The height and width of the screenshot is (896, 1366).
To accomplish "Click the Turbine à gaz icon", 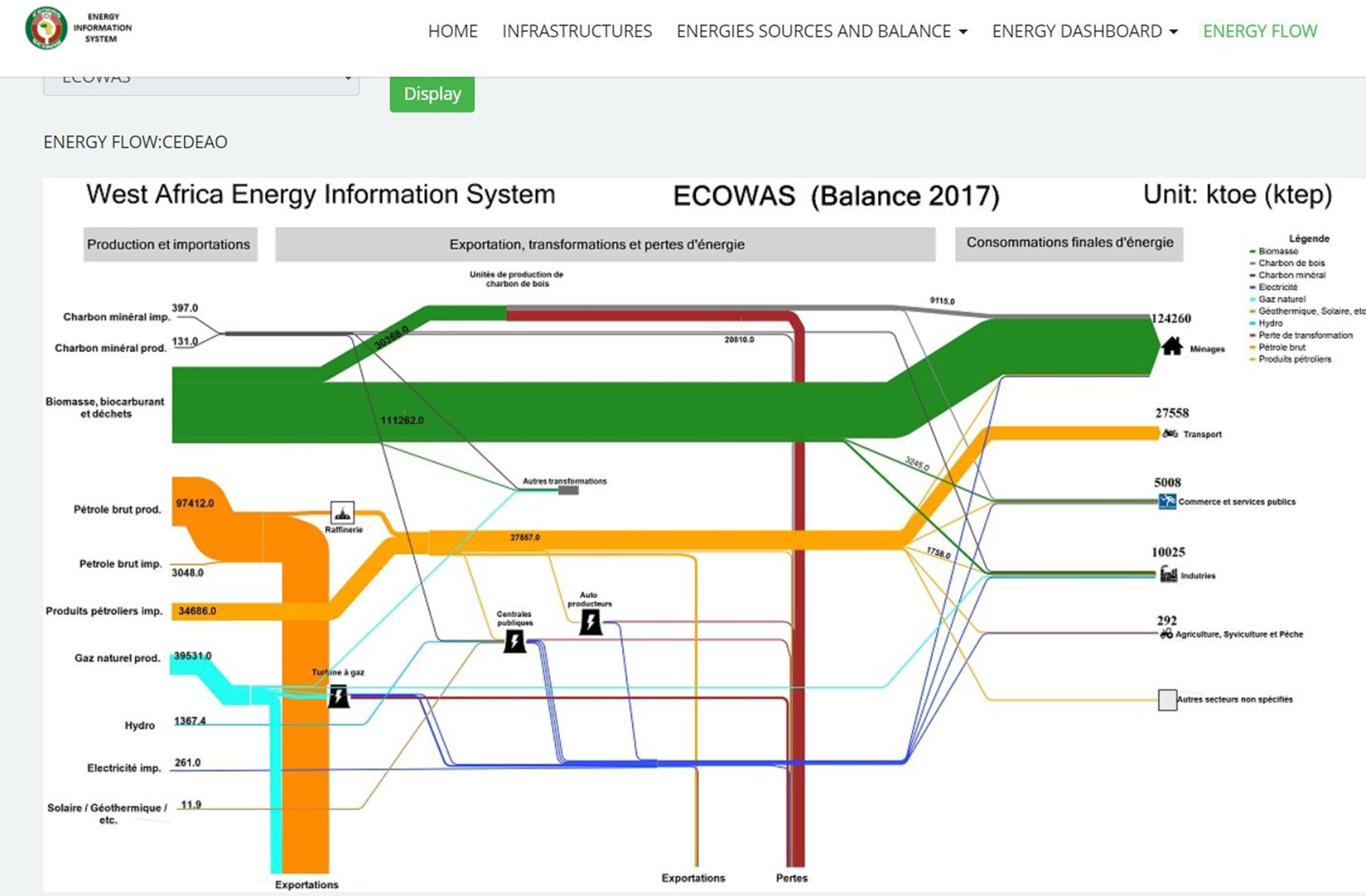I will tap(339, 696).
